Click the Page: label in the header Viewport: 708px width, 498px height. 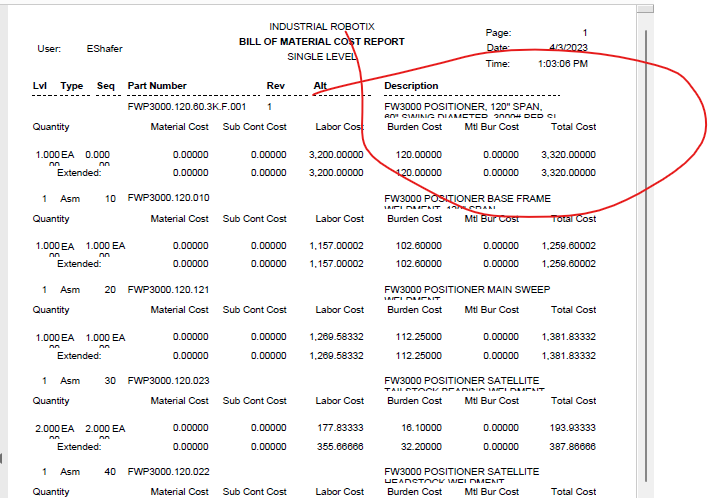pos(498,33)
